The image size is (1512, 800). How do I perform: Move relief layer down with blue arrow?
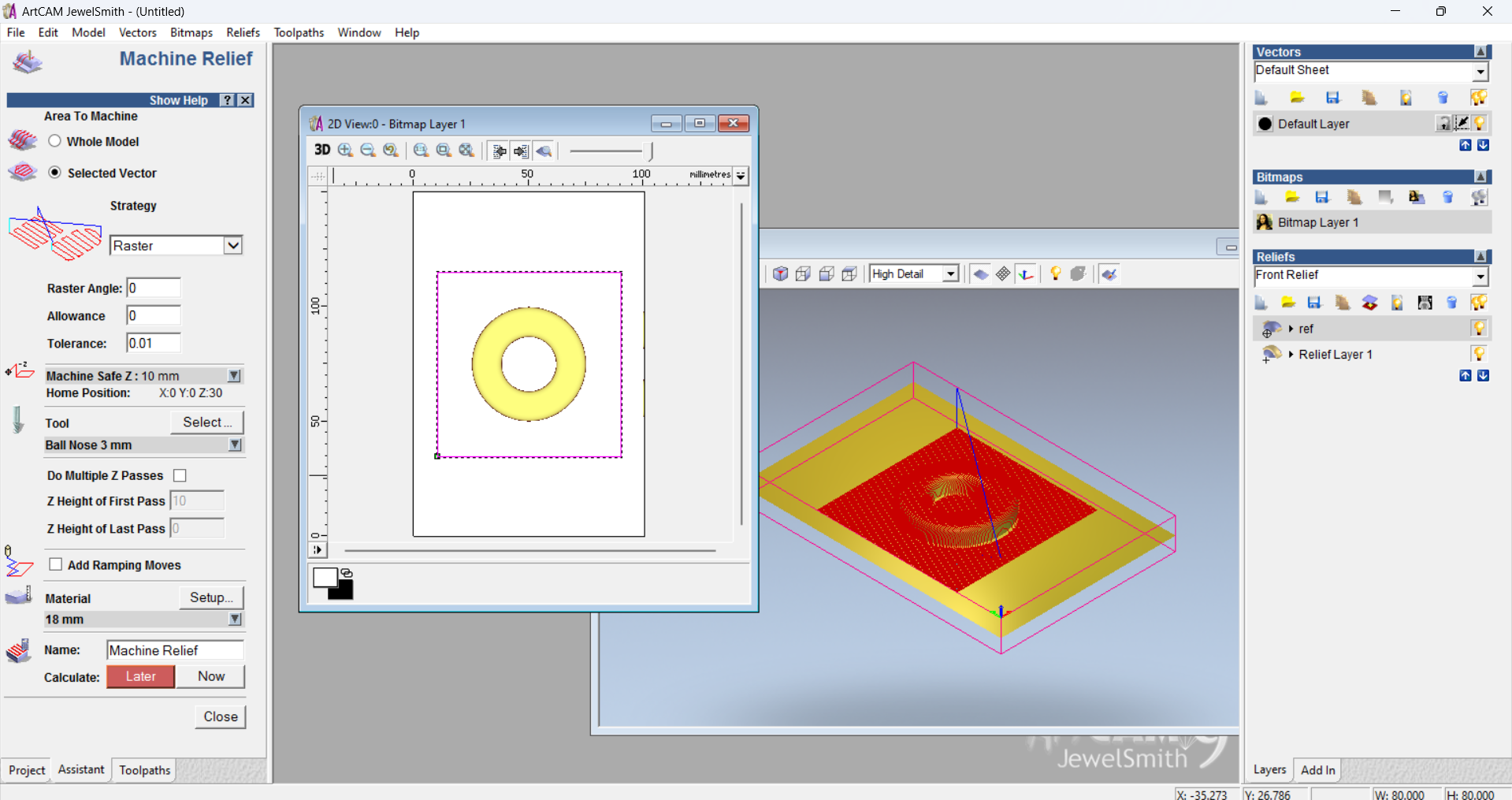pos(1483,375)
